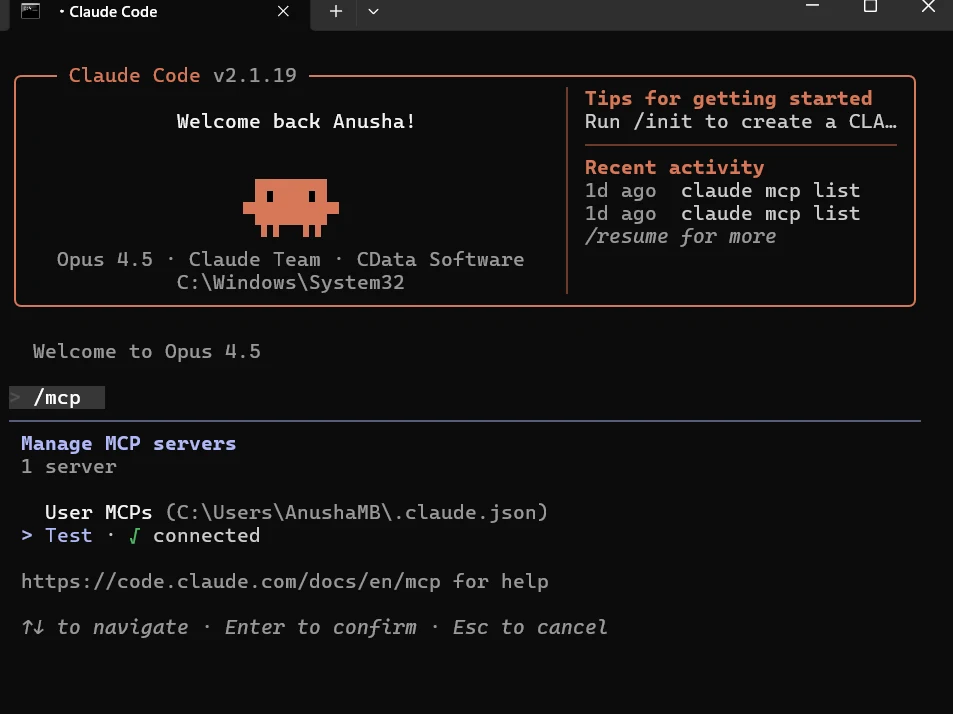953x714 pixels.
Task: Click the 'Run /init' tip text
Action: coord(740,122)
